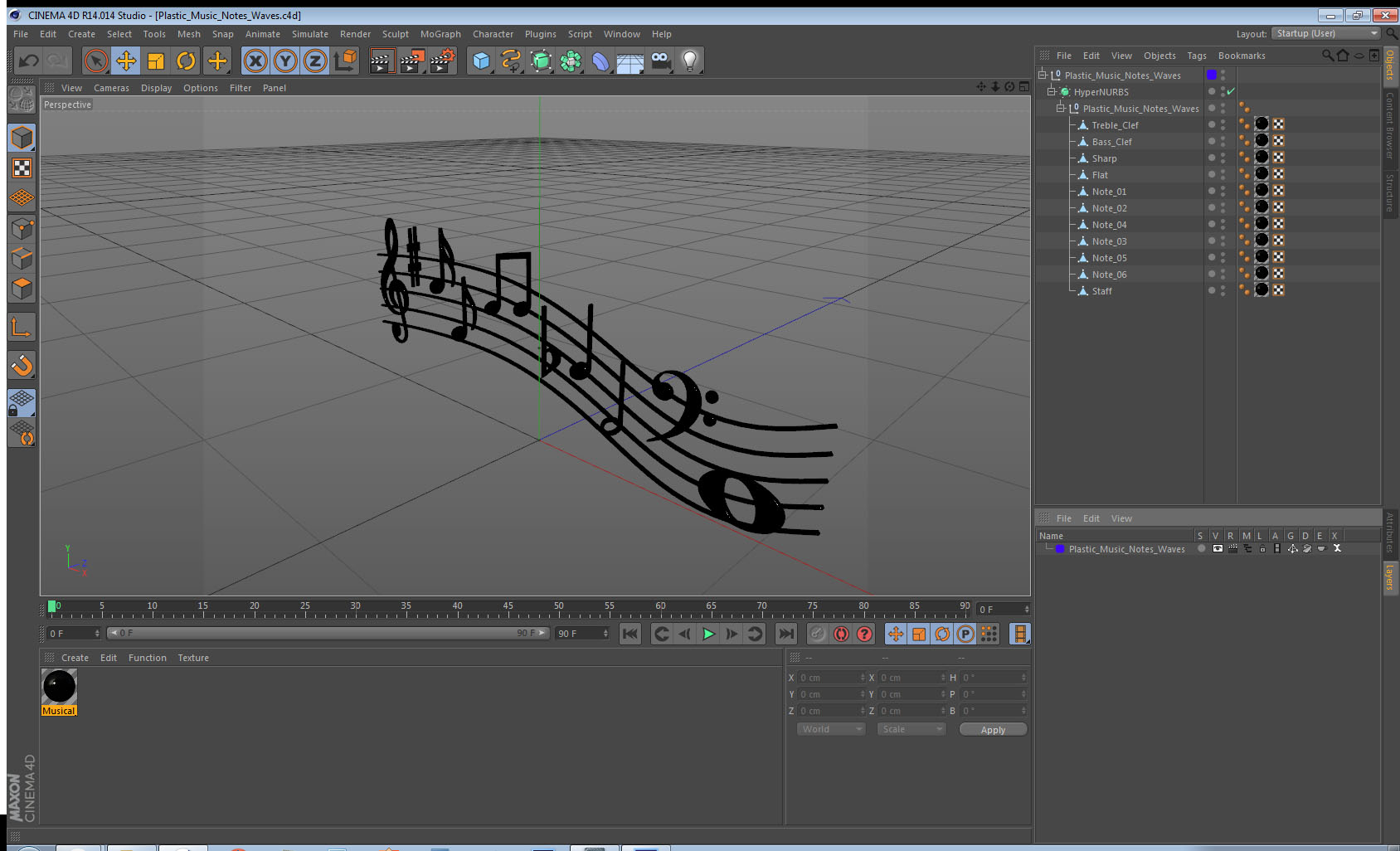Click the search icon in Objects manager
1400x851 pixels.
tap(1328, 56)
